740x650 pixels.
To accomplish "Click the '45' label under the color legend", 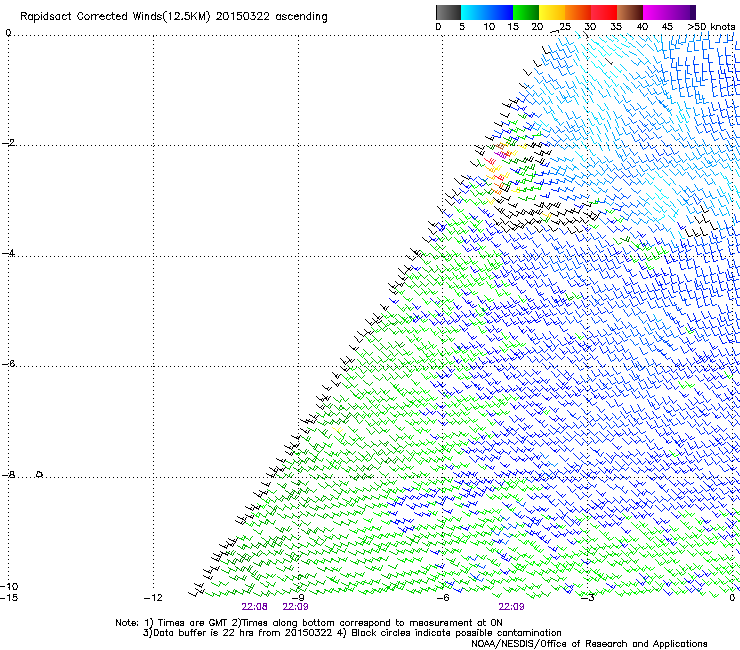I will pos(667,27).
